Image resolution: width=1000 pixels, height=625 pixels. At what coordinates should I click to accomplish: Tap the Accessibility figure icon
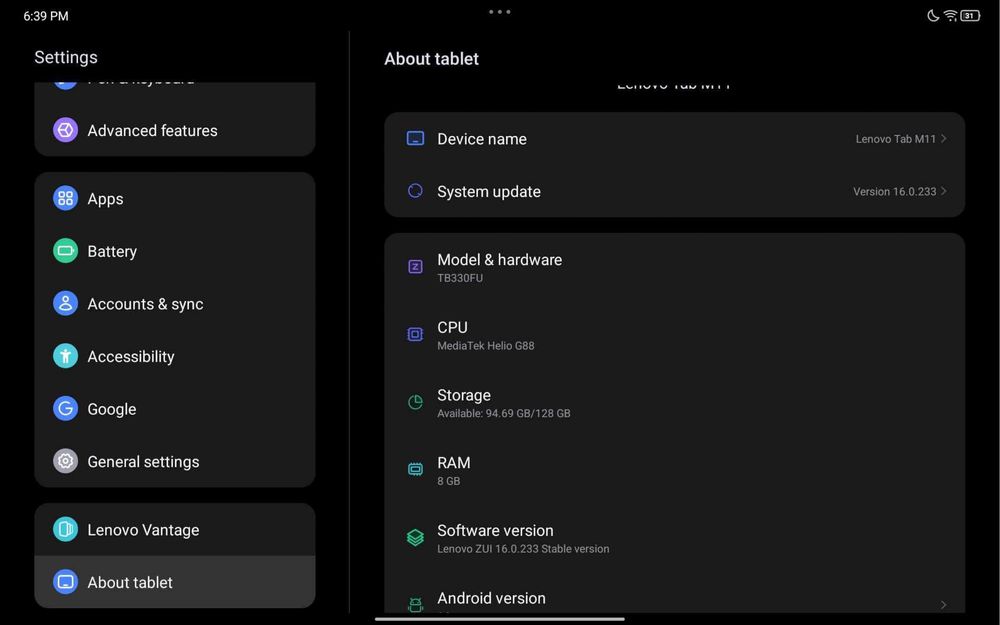65,356
